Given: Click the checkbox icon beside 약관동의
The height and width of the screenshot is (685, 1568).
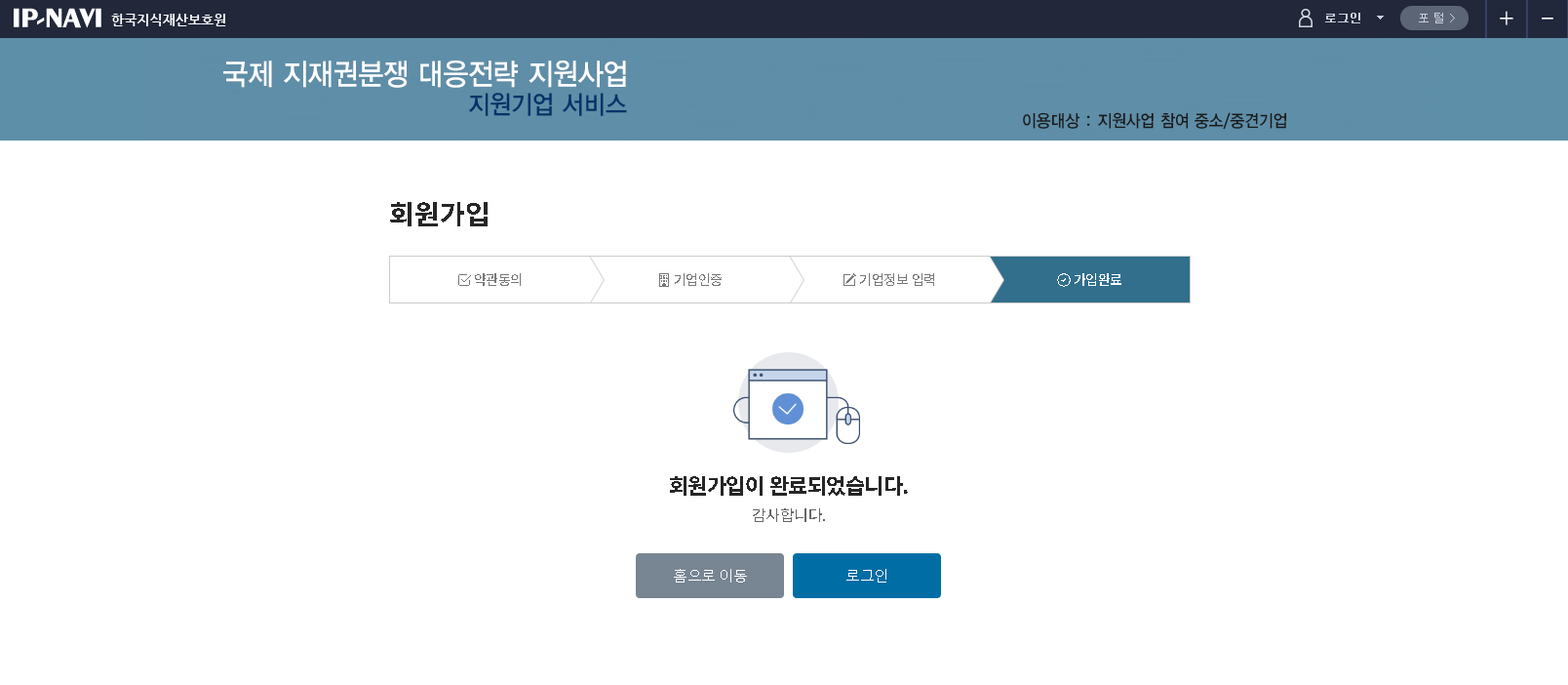Looking at the screenshot, I should click(x=464, y=280).
